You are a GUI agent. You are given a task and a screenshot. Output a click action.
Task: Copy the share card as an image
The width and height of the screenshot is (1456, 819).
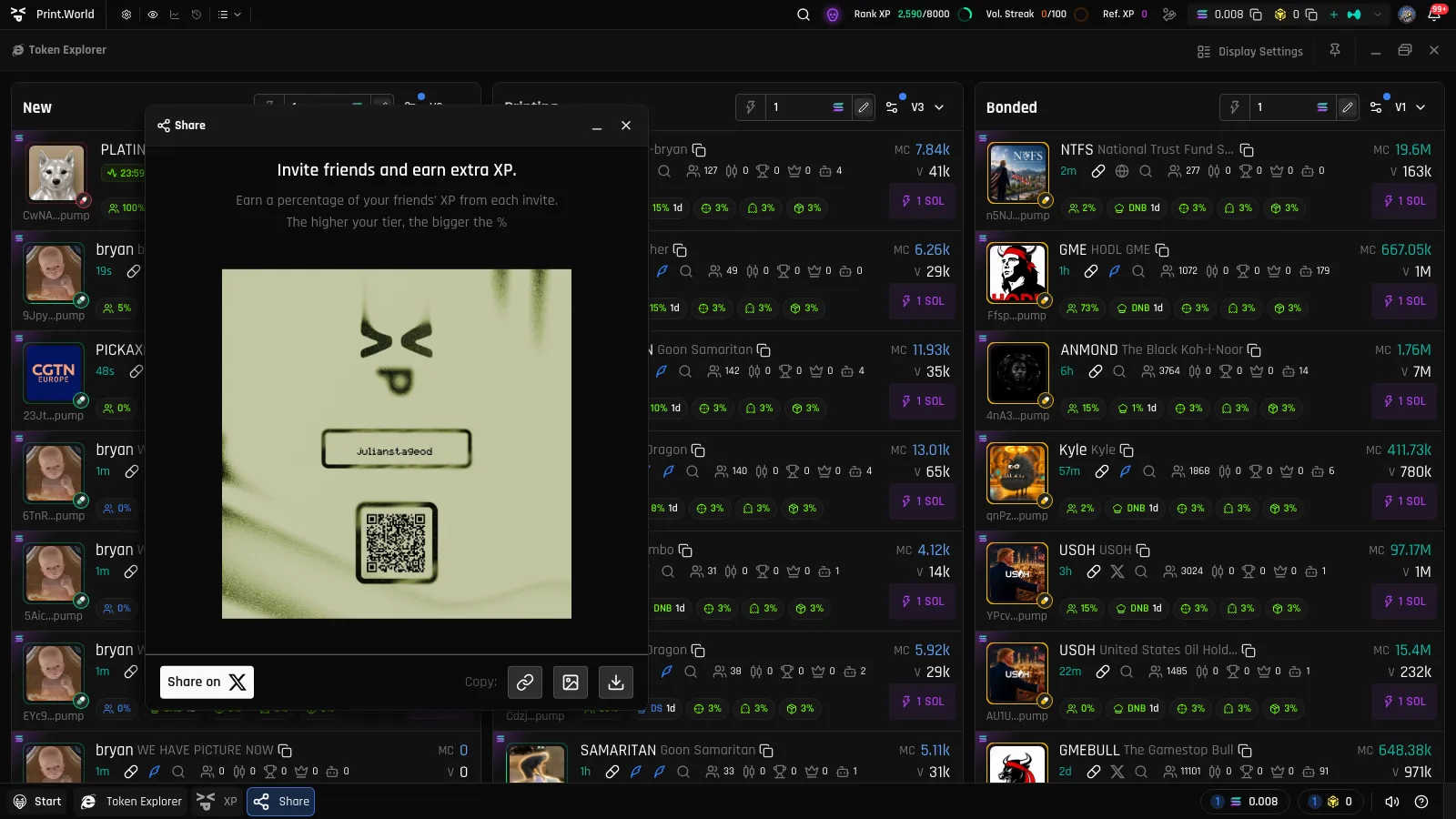(x=571, y=682)
